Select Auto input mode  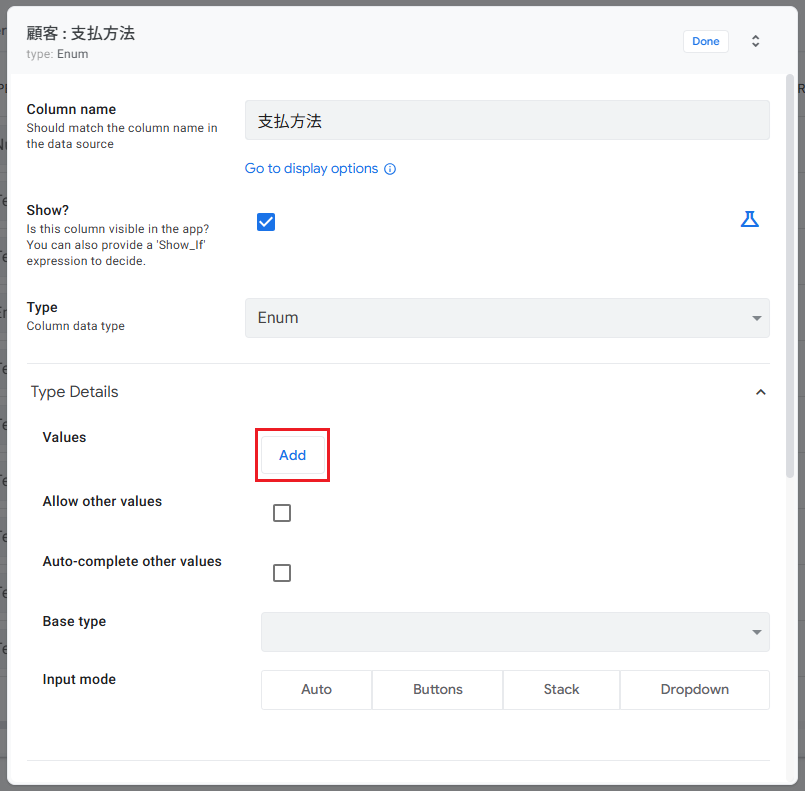316,690
